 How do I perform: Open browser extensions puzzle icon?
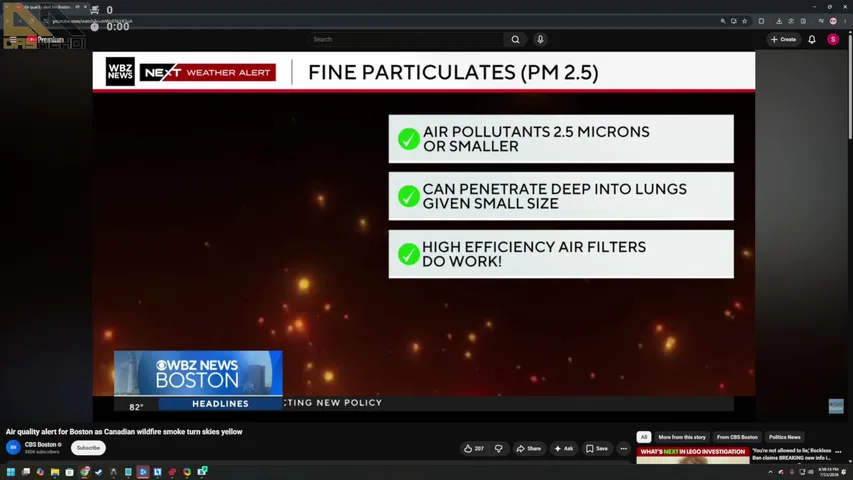[762, 21]
